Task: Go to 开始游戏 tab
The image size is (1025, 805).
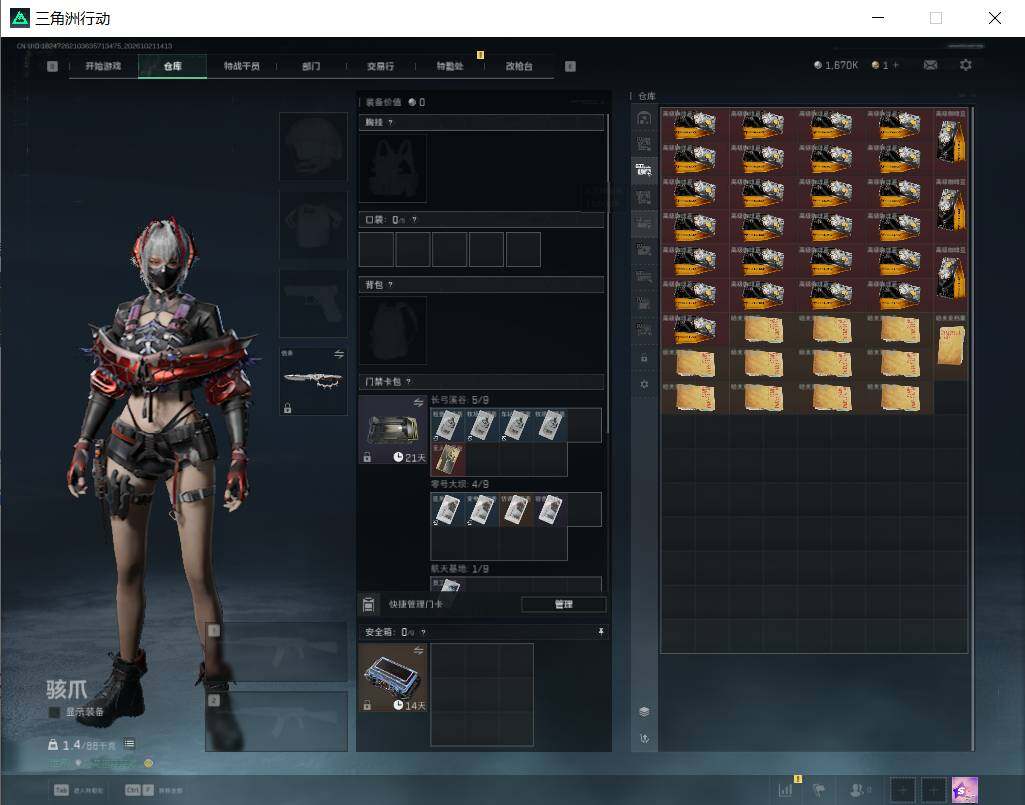Action: [103, 66]
